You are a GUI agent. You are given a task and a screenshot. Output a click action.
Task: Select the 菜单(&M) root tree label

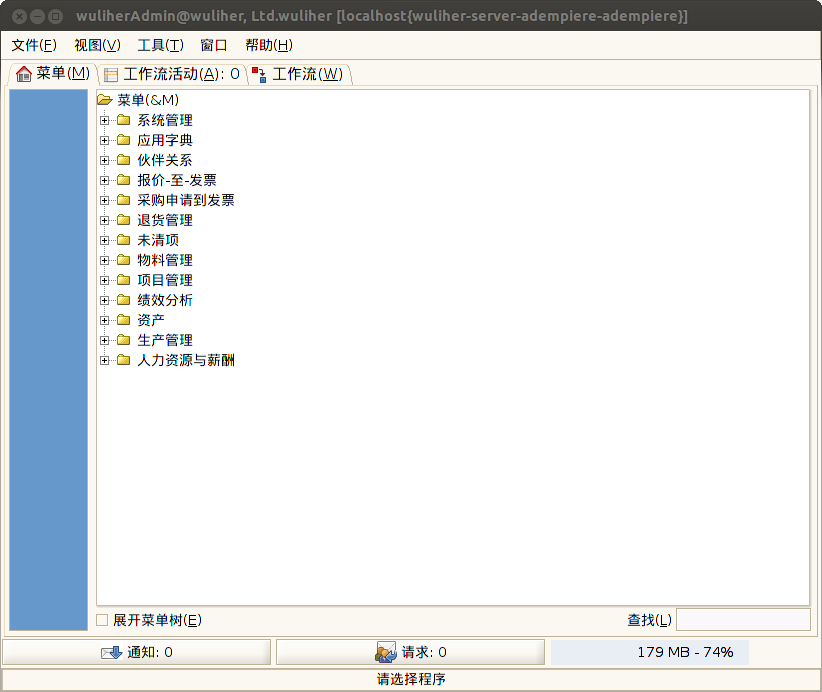[x=148, y=100]
